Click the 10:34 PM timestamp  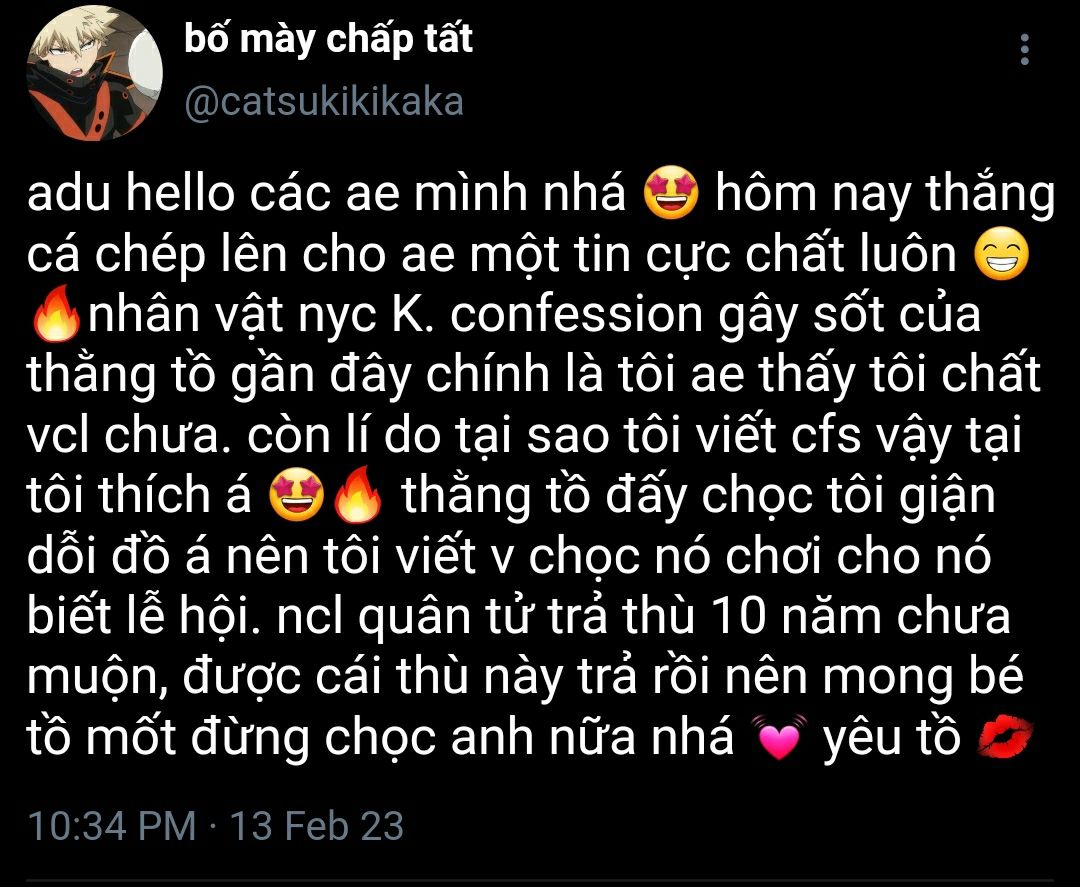point(112,825)
